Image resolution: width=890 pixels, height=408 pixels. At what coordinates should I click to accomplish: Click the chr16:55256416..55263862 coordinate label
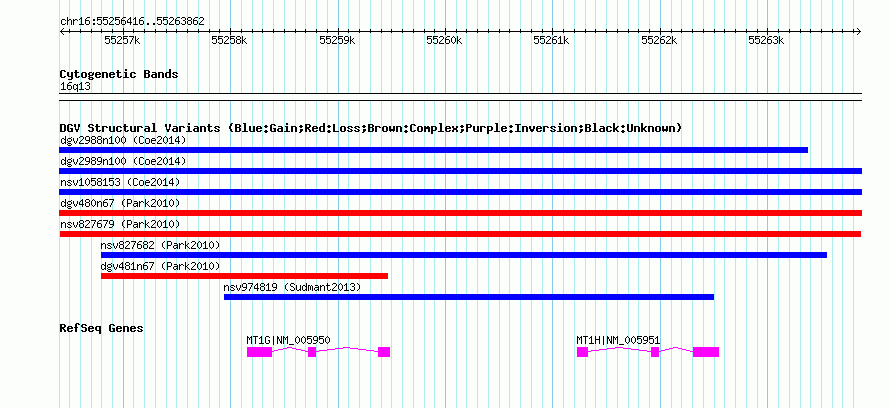[x=132, y=22]
